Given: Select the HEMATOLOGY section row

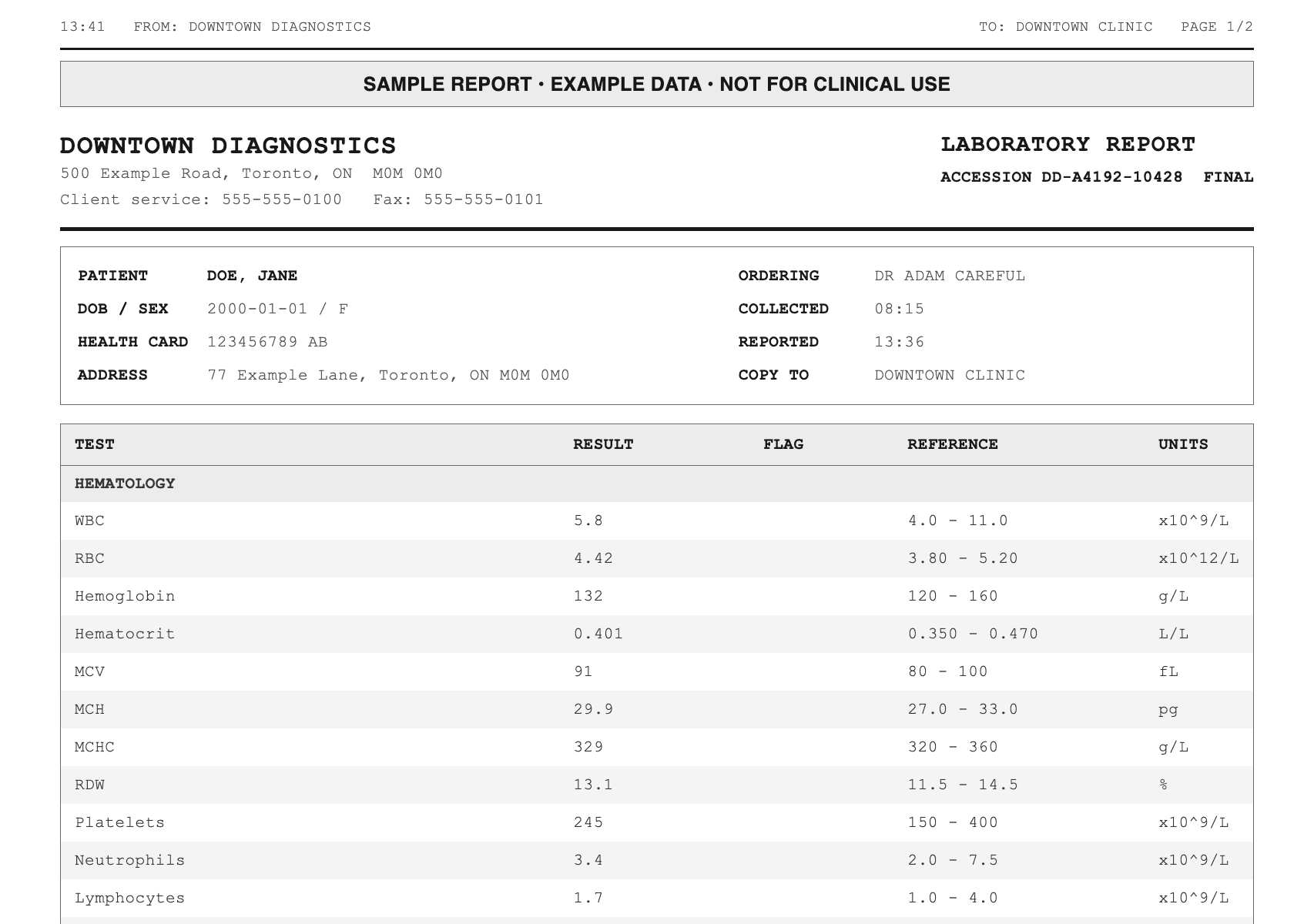Looking at the screenshot, I should 657,484.
